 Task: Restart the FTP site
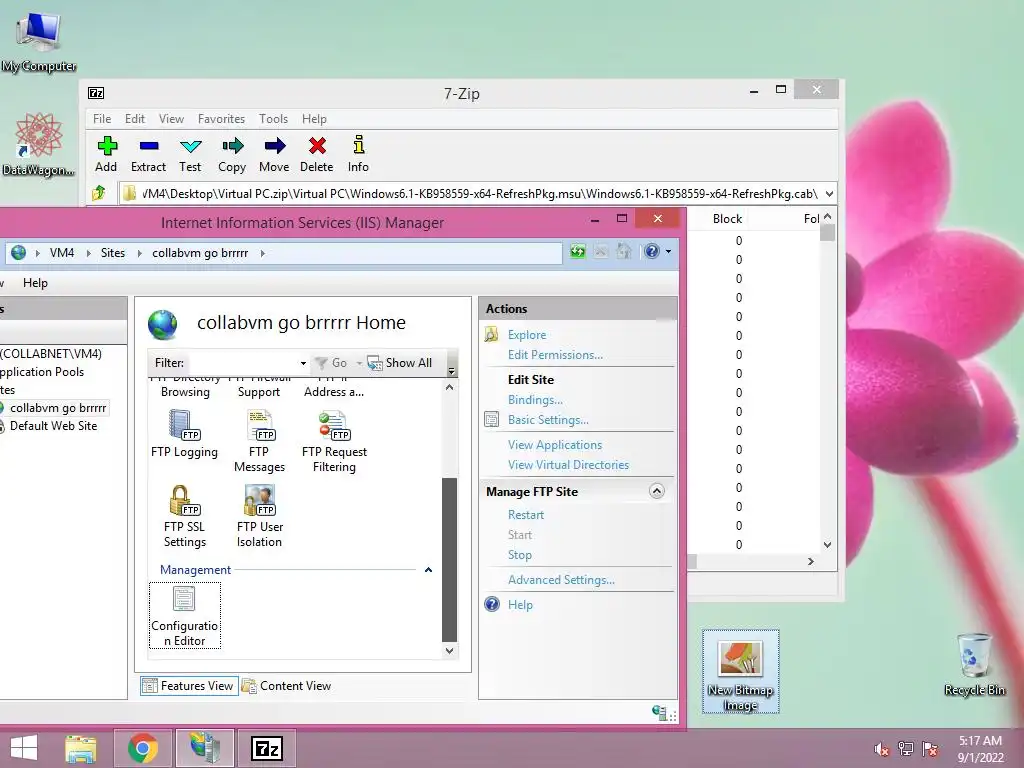point(526,515)
